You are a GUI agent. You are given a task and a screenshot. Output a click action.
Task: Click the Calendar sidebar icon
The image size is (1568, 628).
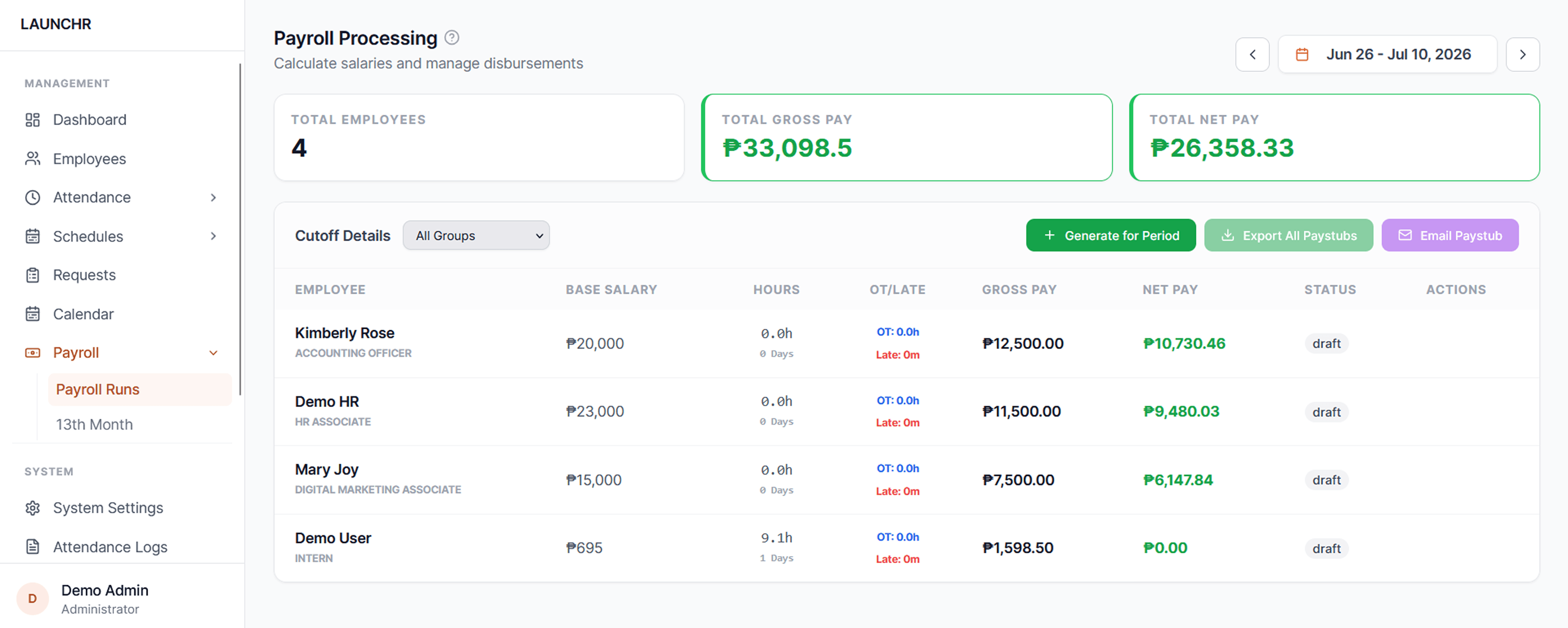pos(32,314)
